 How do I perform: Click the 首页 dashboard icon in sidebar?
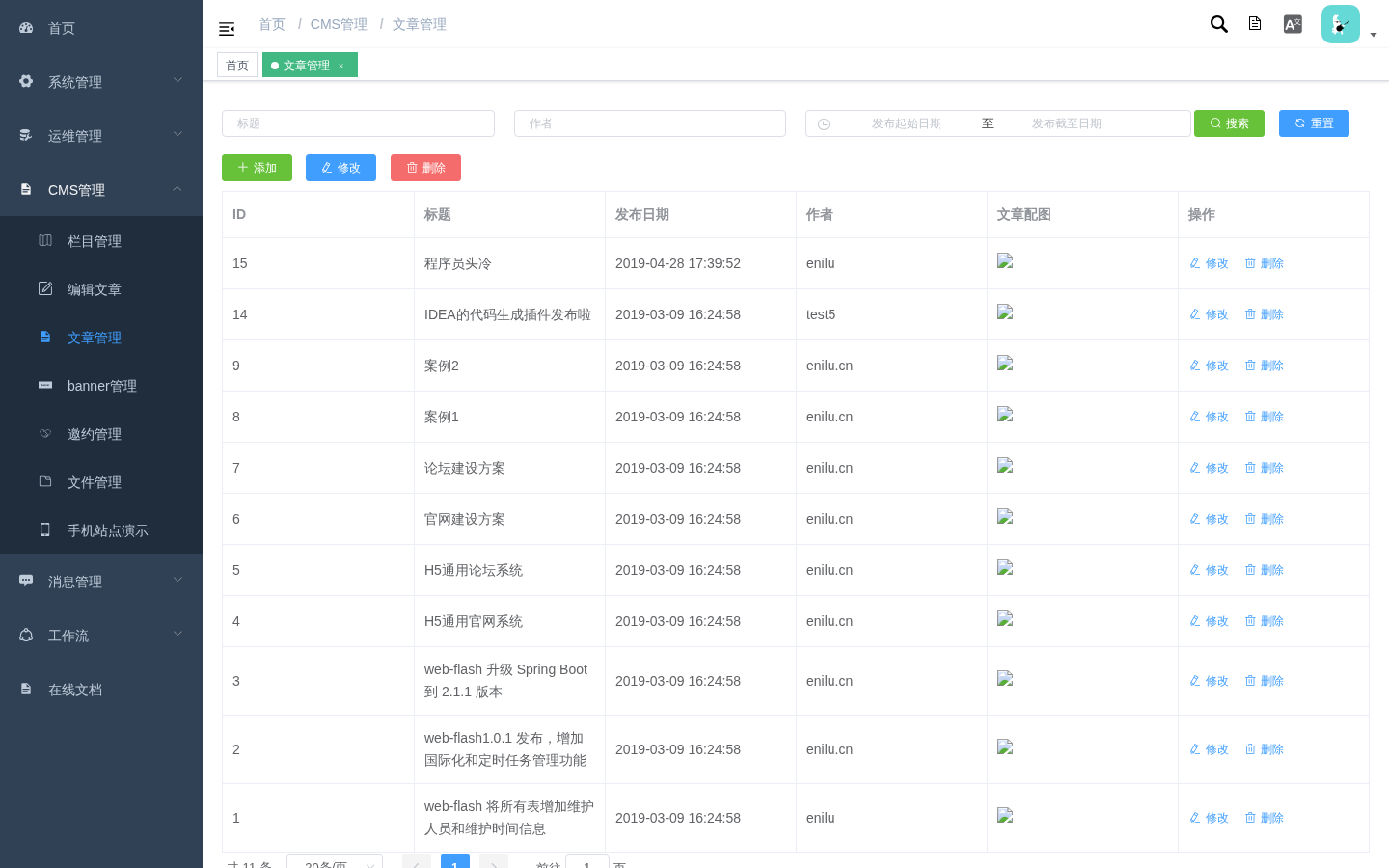click(26, 28)
